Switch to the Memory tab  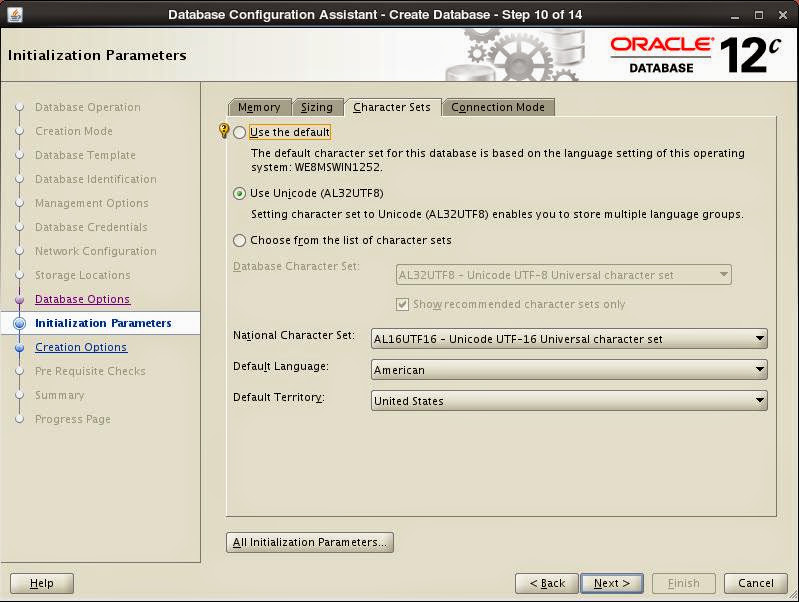[259, 108]
